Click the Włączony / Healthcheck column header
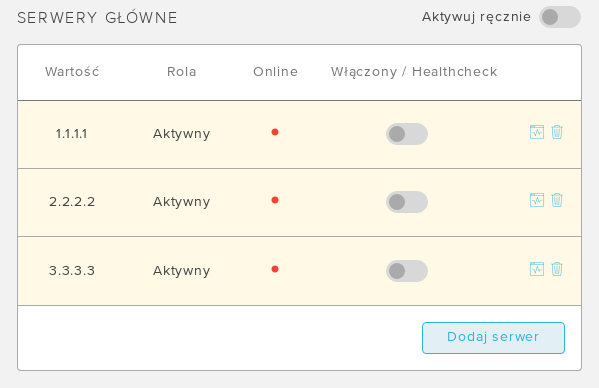599x388 pixels. (x=414, y=72)
